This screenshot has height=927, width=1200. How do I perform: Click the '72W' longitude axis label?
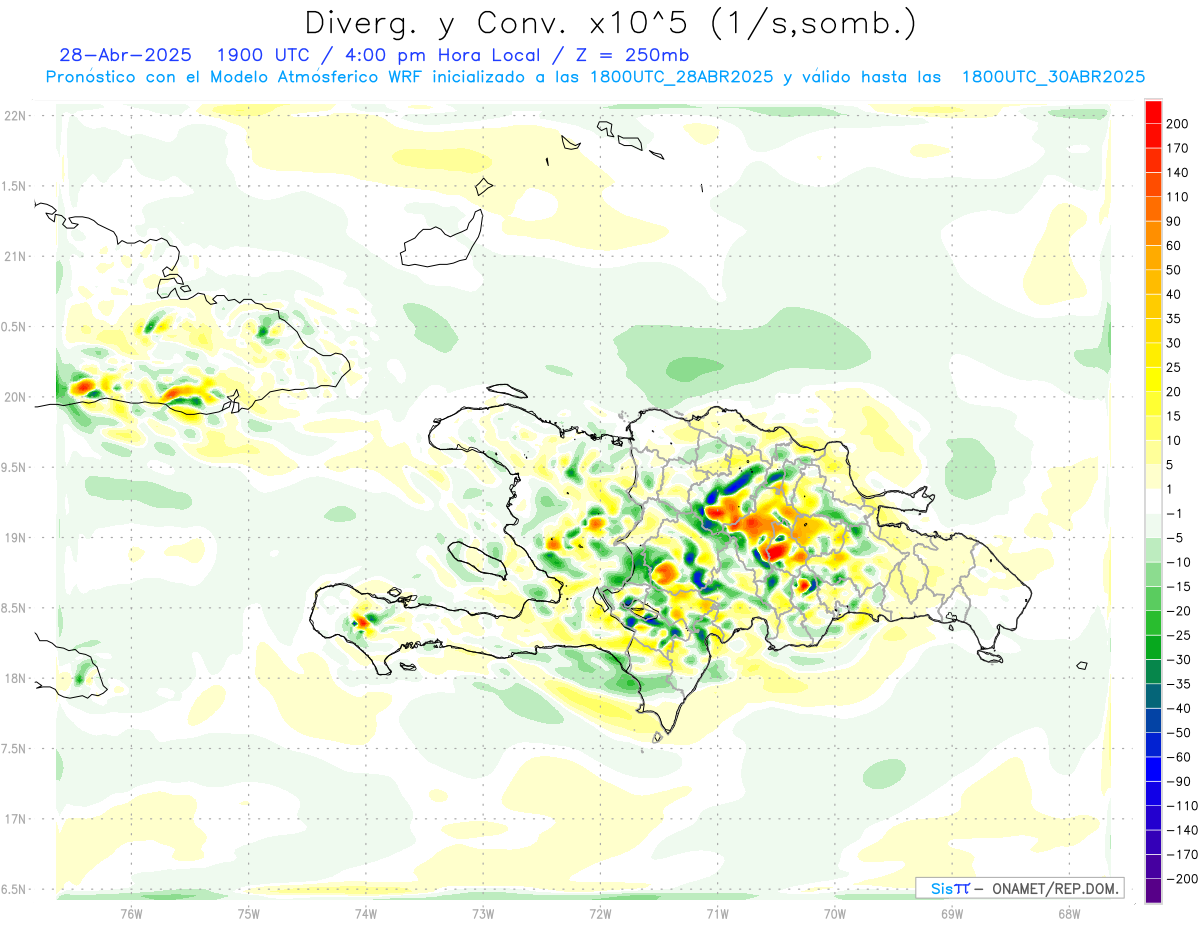(599, 914)
